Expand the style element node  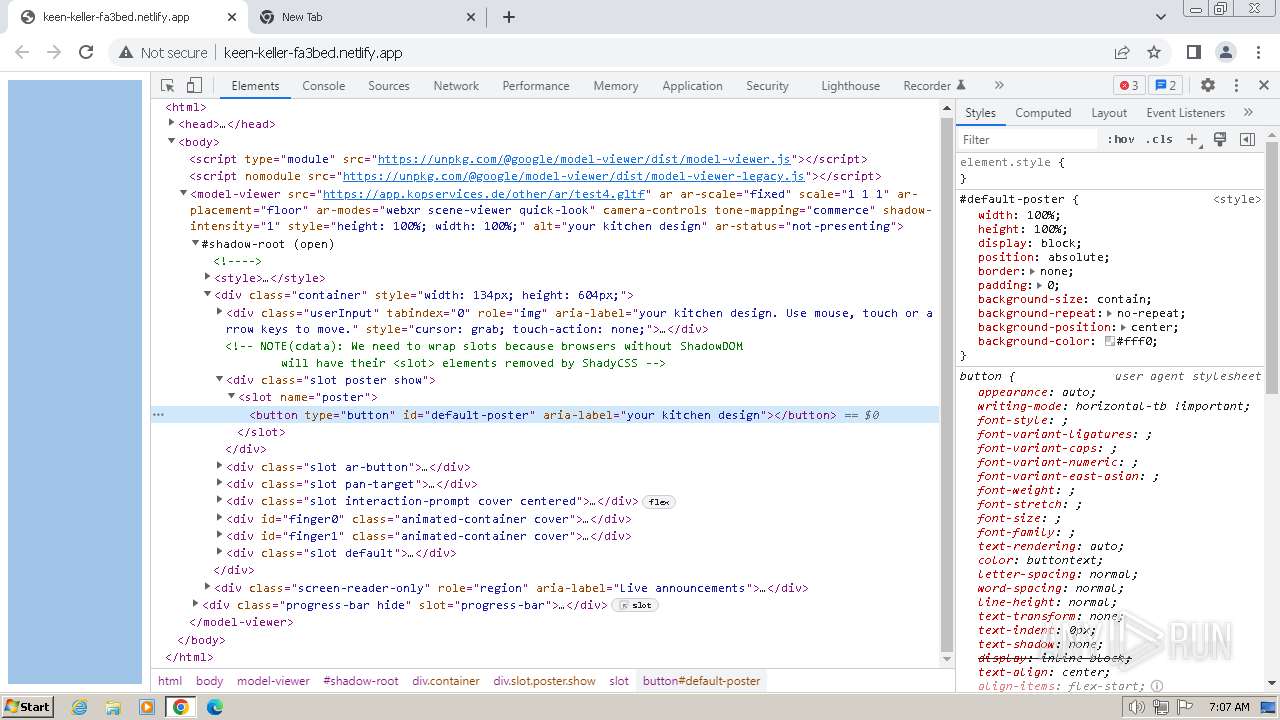[208, 277]
